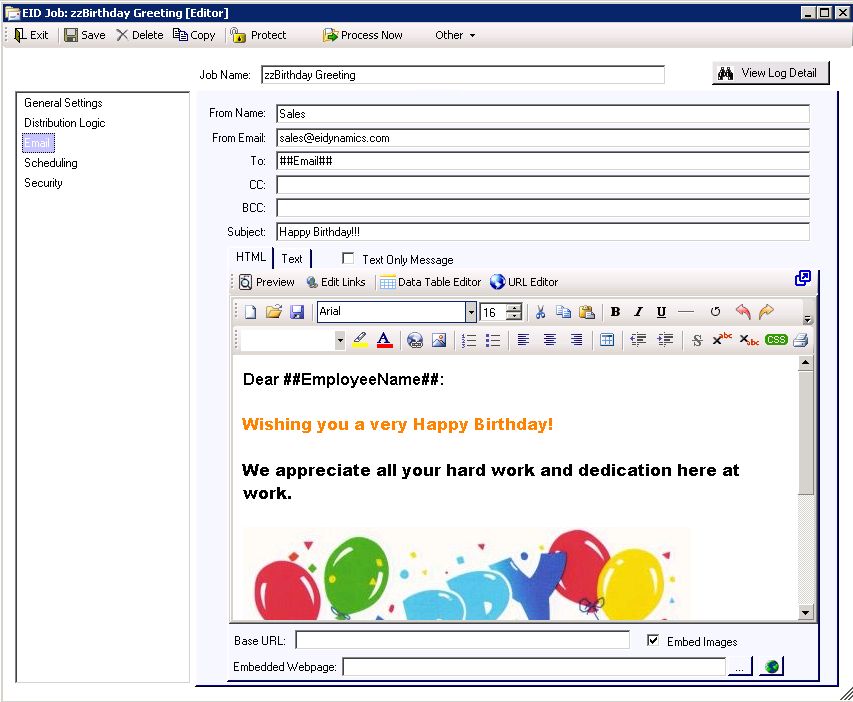853x702 pixels.
Task: Click the Cut scissors icon in editor toolbar
Action: (x=541, y=312)
